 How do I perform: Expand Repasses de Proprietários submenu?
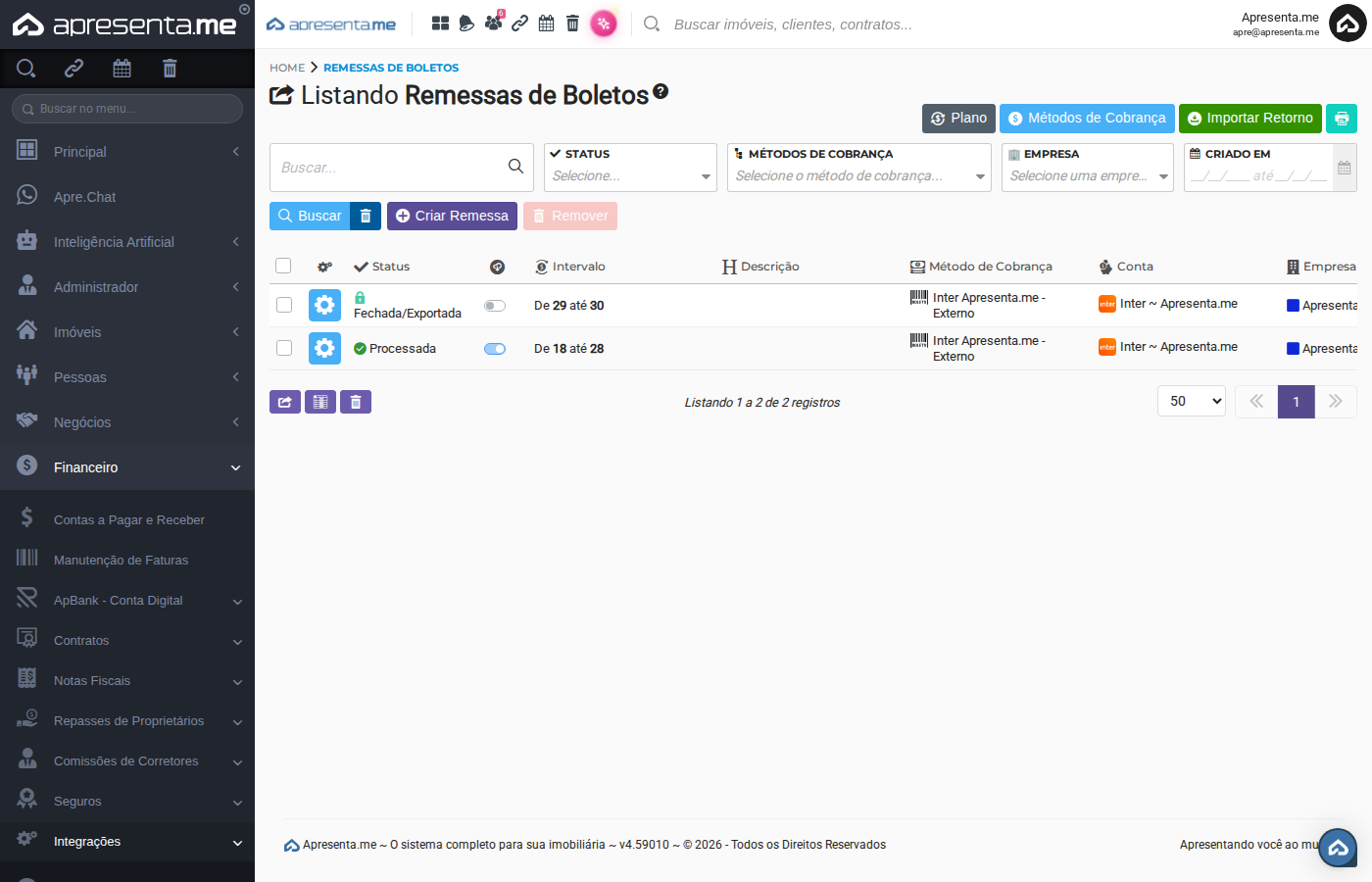pos(127,721)
